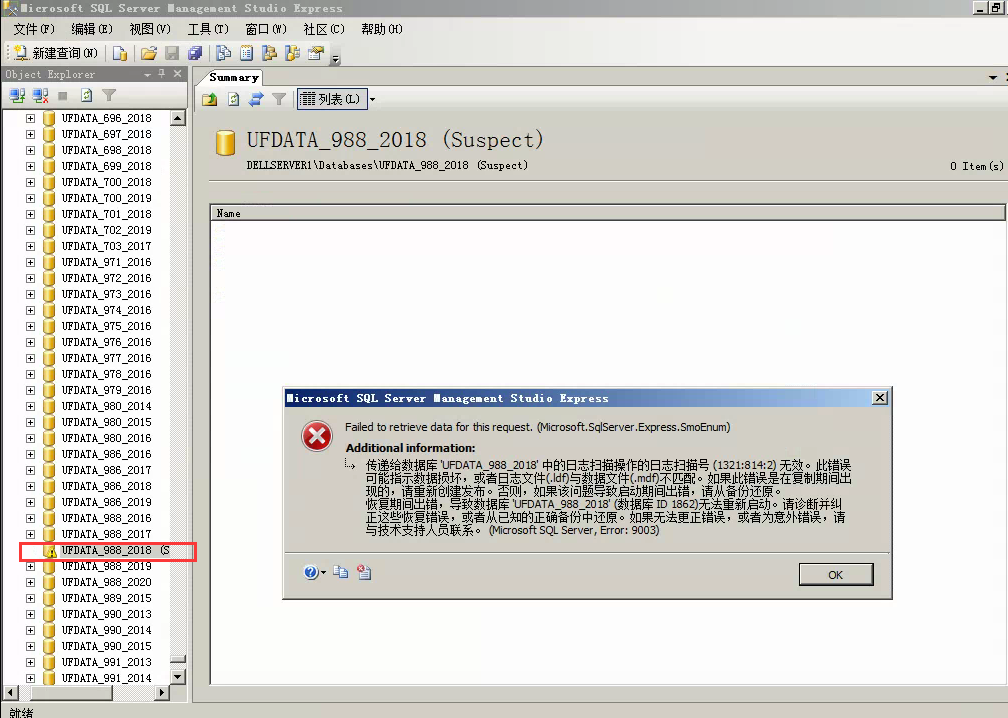Click the Connect icon in Object Explorer
This screenshot has width=1008, height=718.
click(x=17, y=96)
